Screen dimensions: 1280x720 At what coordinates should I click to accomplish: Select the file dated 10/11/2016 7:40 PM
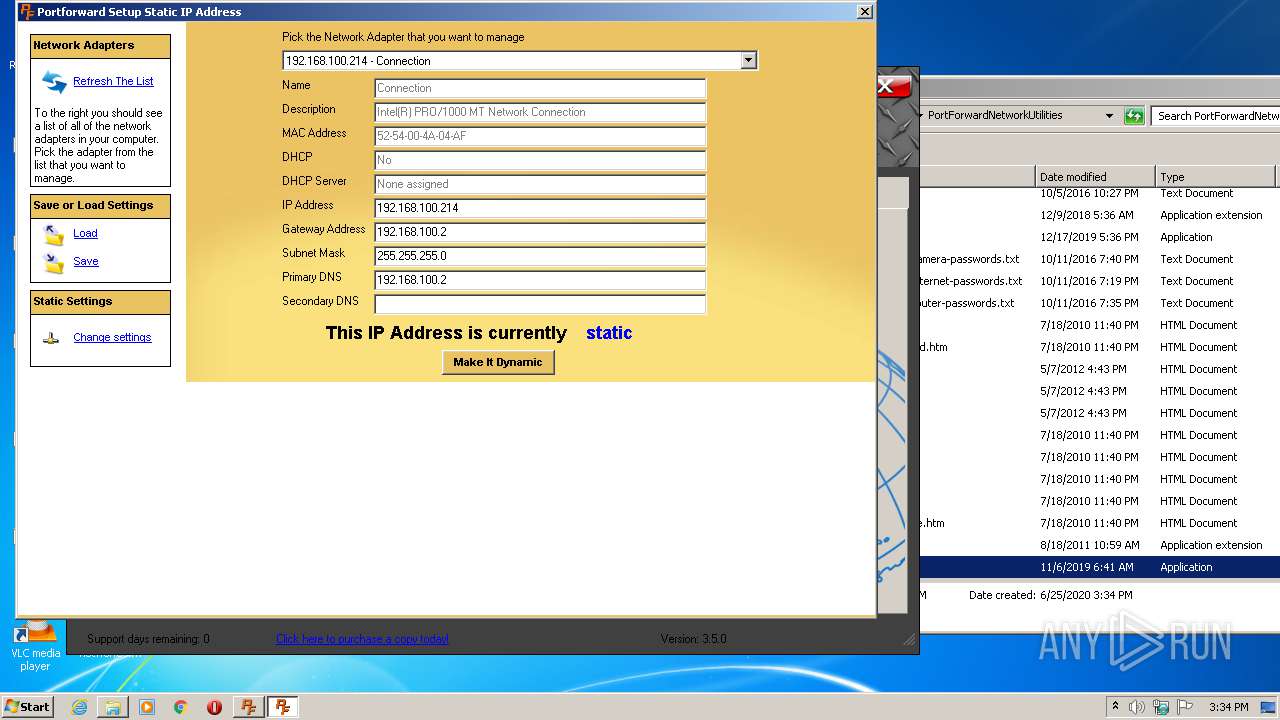[x=1100, y=259]
